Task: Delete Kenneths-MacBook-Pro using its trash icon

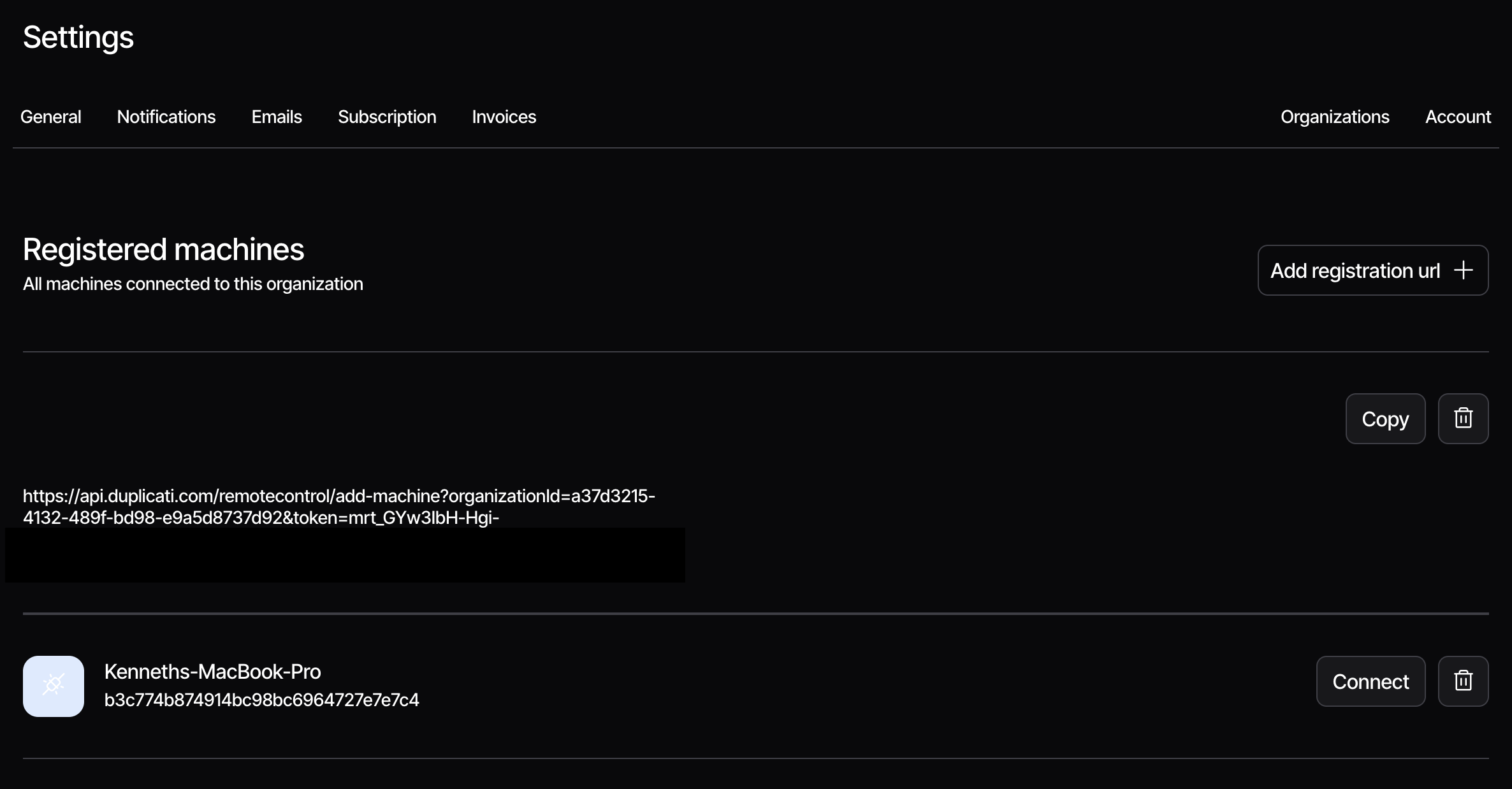Action: (1463, 681)
